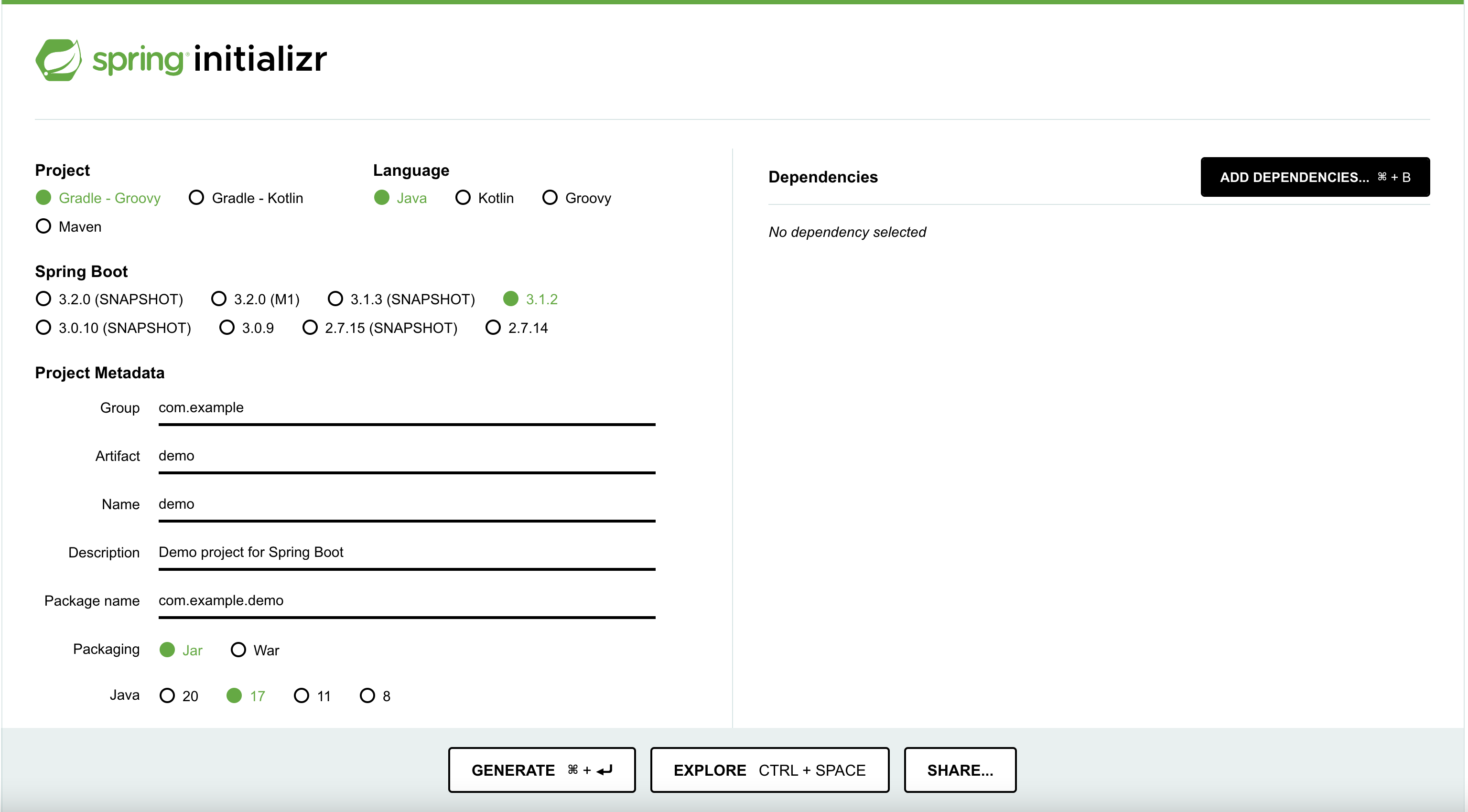Select Spring Boot 3.2.0 (SNAPSHOT)
Image resolution: width=1468 pixels, height=812 pixels.
click(x=44, y=299)
